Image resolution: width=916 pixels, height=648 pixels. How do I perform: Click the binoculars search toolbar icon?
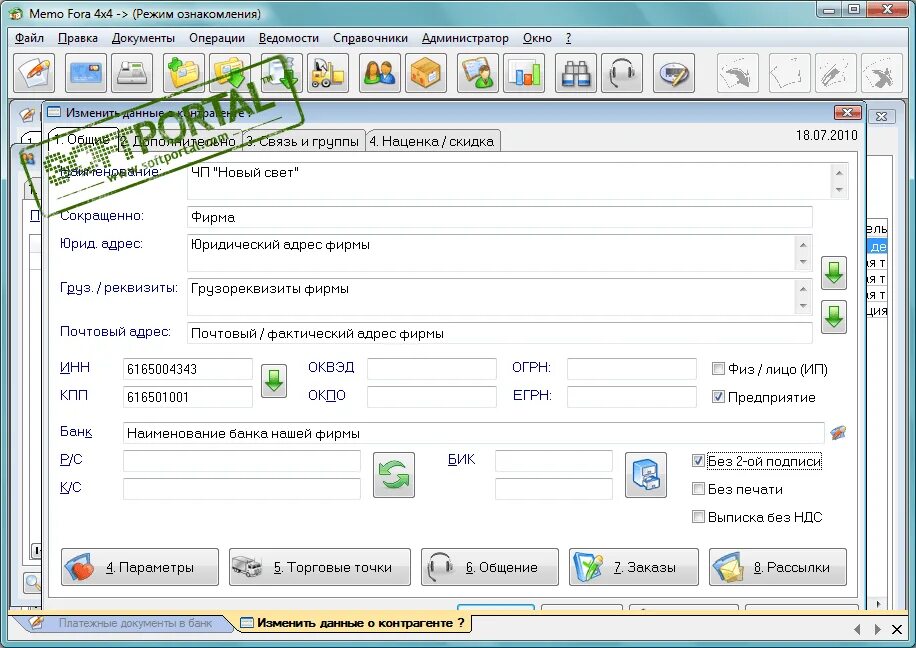click(x=575, y=73)
